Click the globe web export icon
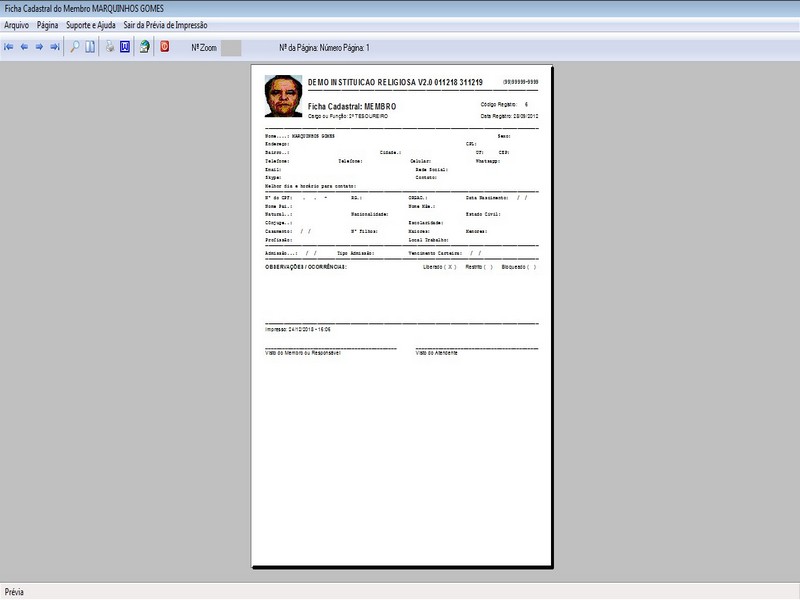 pyautogui.click(x=145, y=47)
